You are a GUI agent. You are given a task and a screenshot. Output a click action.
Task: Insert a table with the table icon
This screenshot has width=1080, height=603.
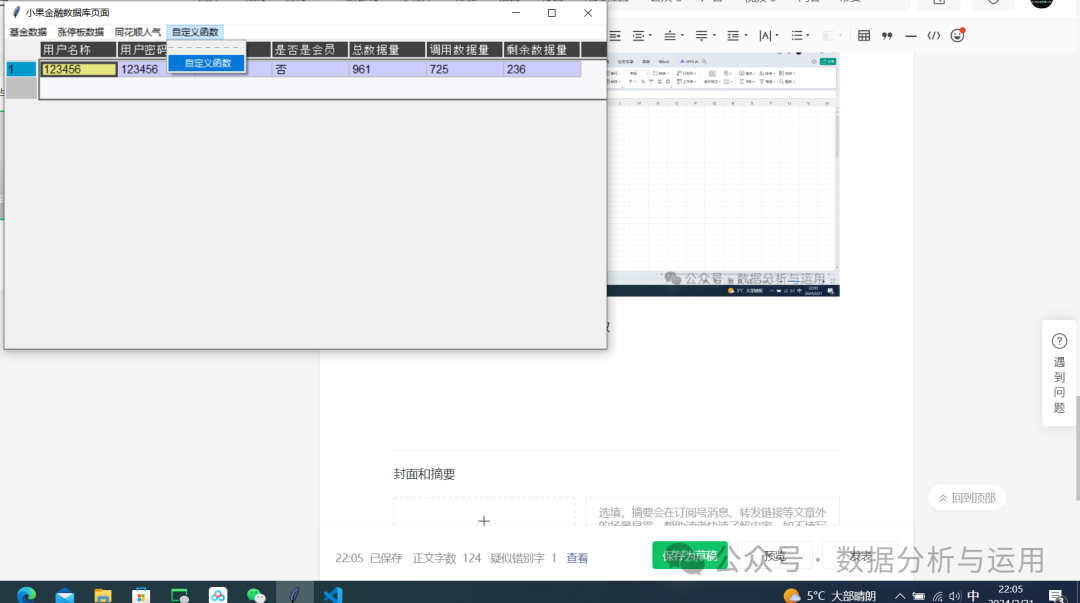(864, 36)
